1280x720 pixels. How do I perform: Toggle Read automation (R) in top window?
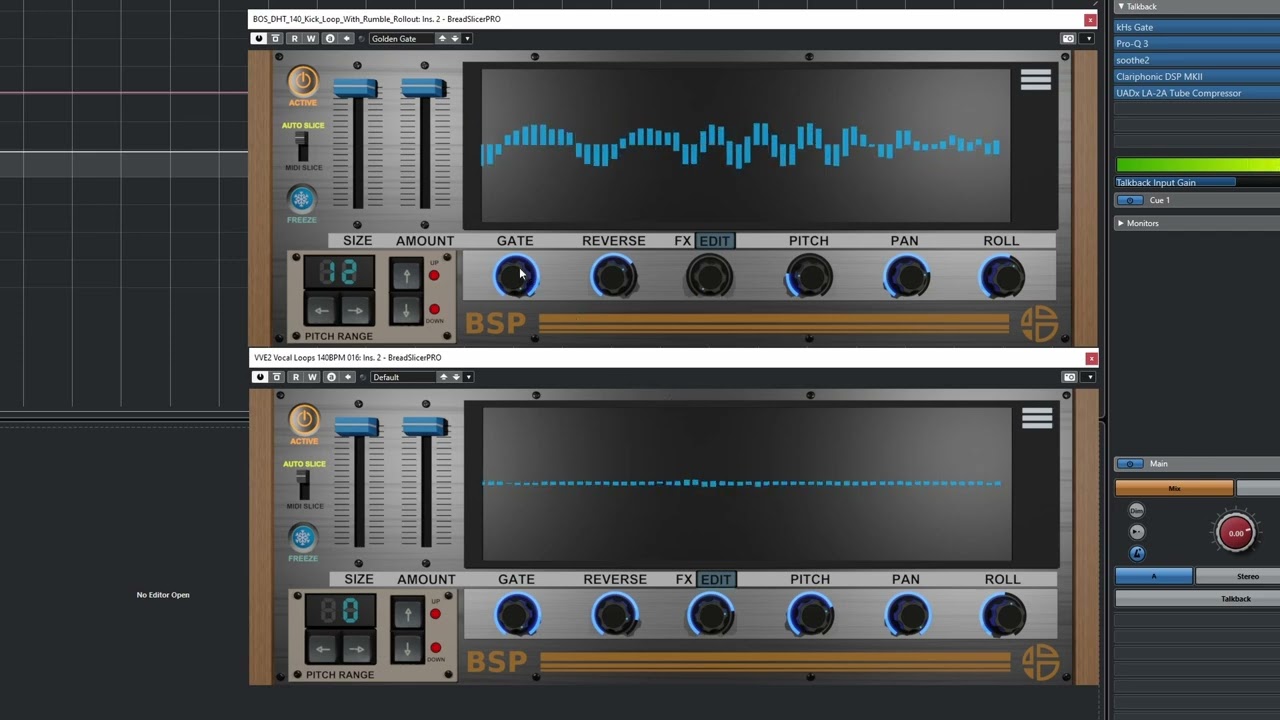294,39
